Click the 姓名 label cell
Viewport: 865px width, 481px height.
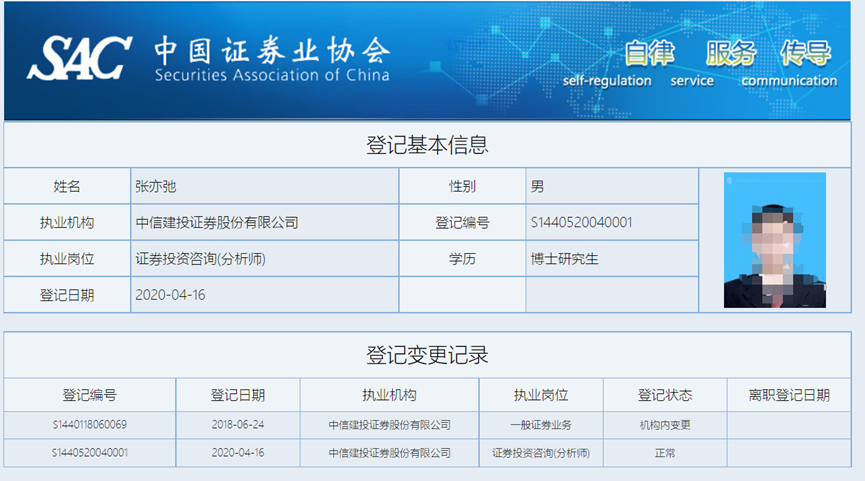(x=67, y=186)
